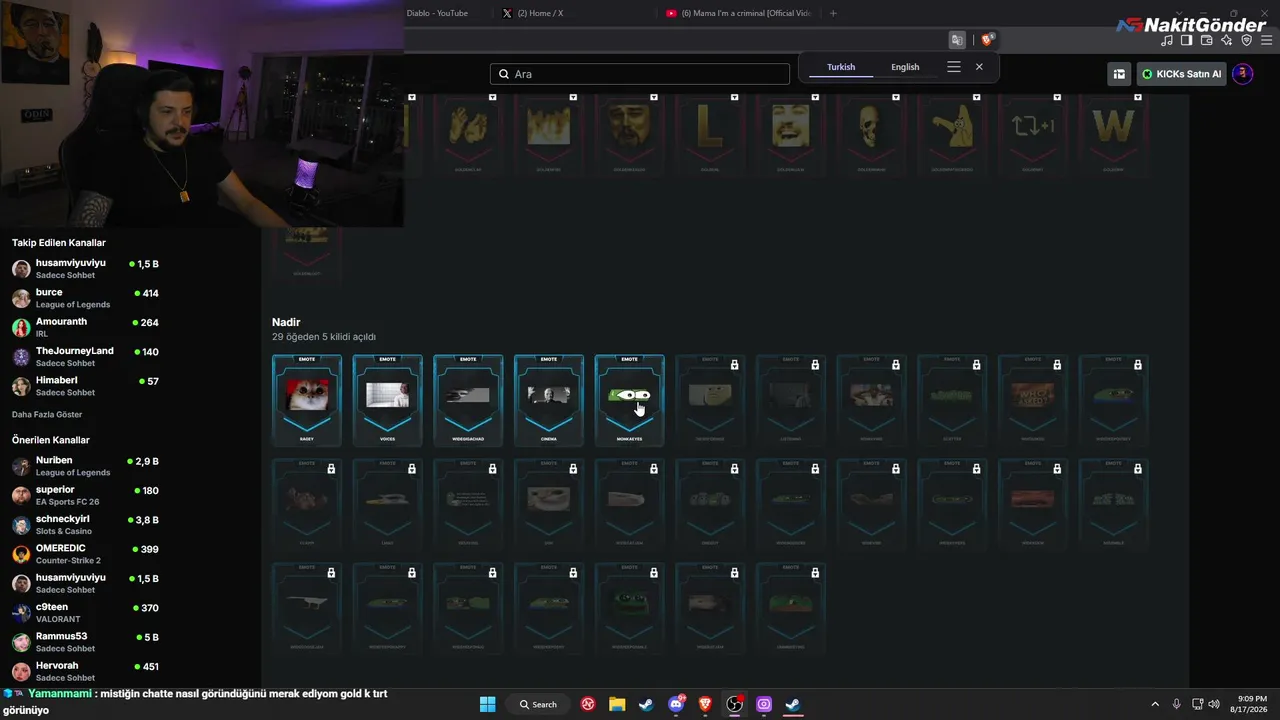Show hidden system tray icons
Screen dimensions: 1280x720
[1155, 704]
